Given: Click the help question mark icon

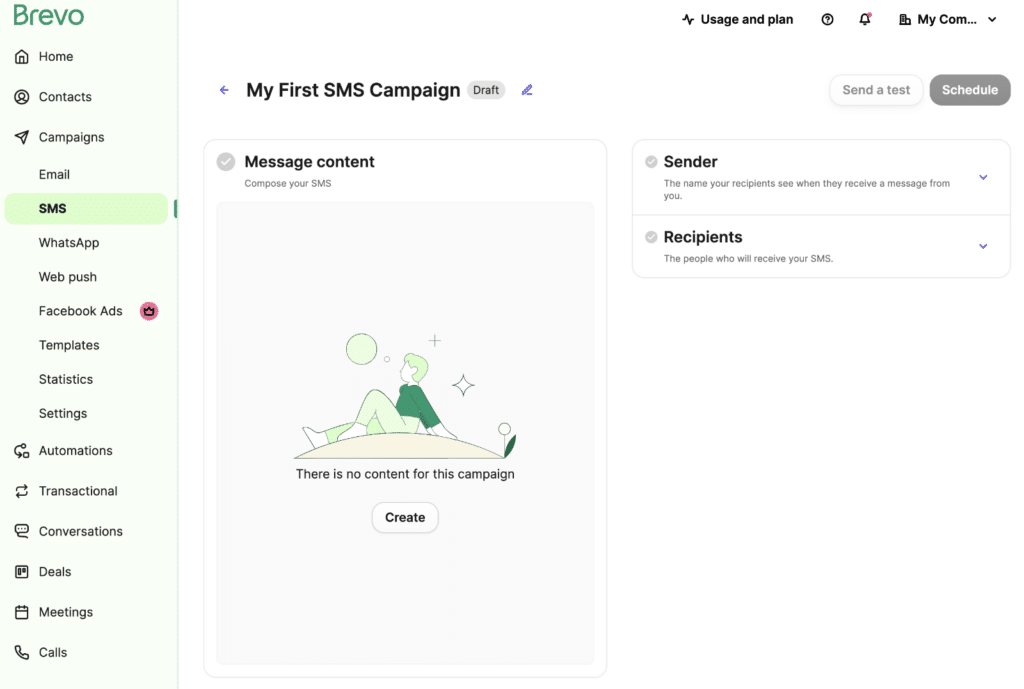Looking at the screenshot, I should 827,19.
